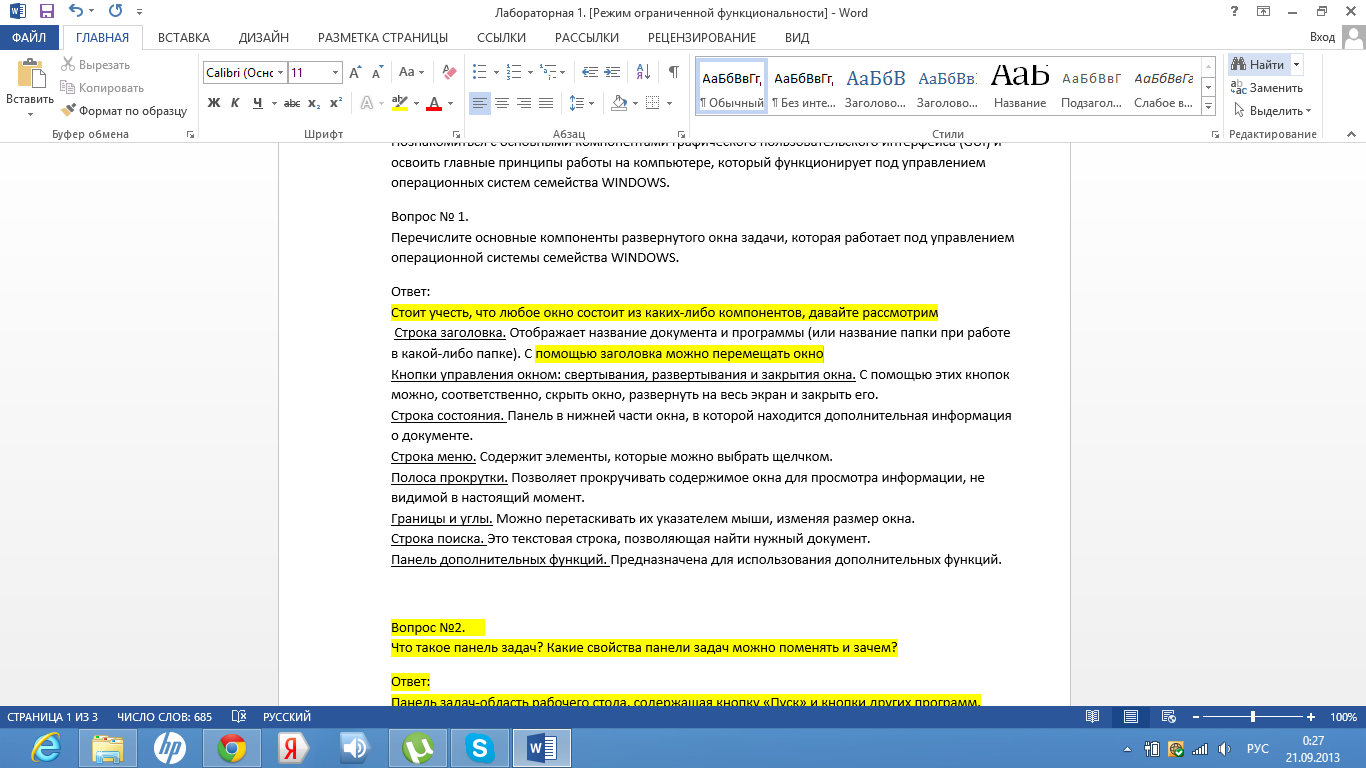The width and height of the screenshot is (1366, 768).
Task: Click the Вход sign-in link
Action: tap(1322, 38)
